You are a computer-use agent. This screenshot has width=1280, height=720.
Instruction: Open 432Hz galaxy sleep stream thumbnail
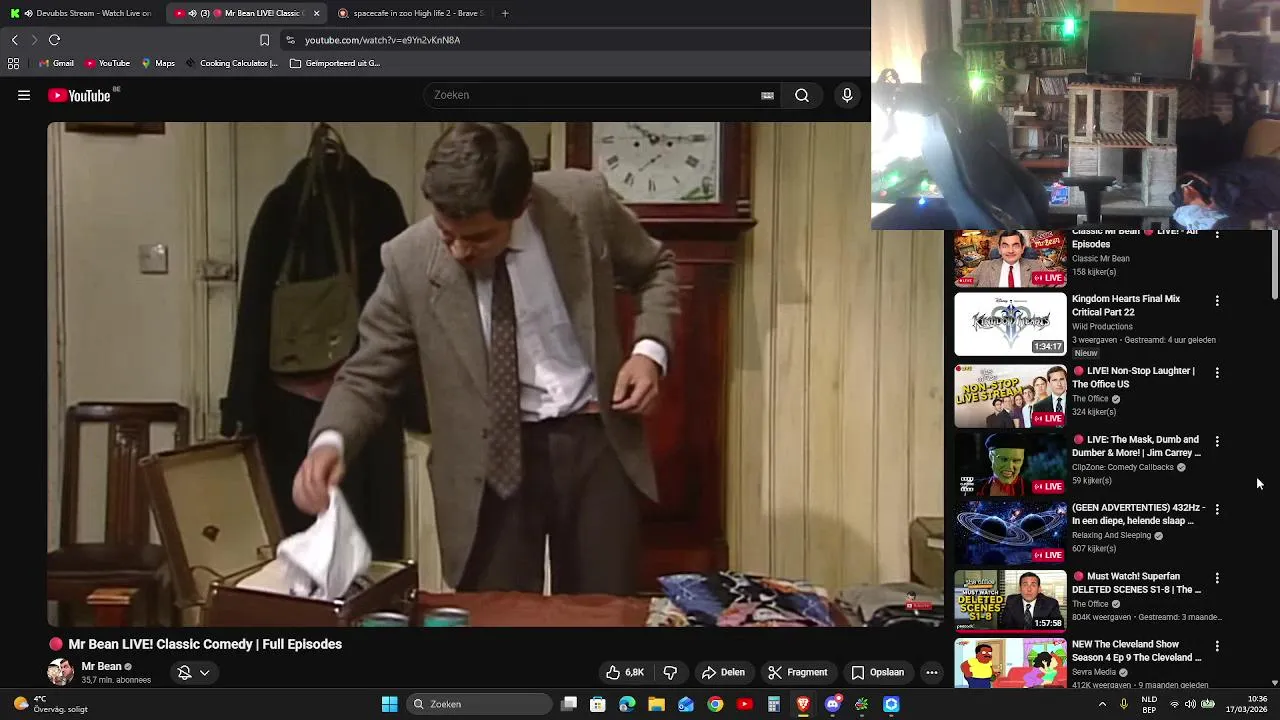pyautogui.click(x=1010, y=533)
